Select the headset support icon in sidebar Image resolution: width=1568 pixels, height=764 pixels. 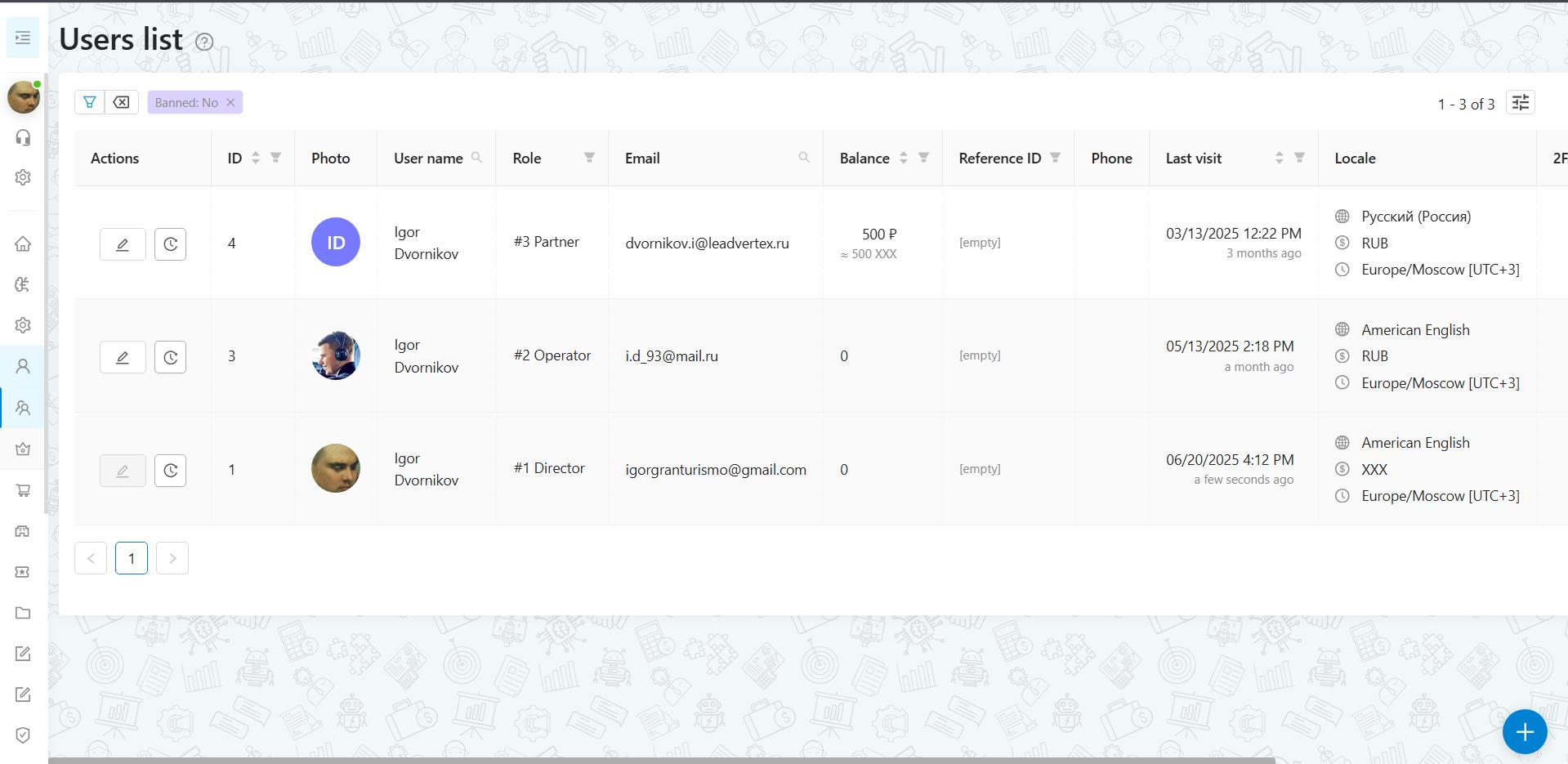point(24,138)
